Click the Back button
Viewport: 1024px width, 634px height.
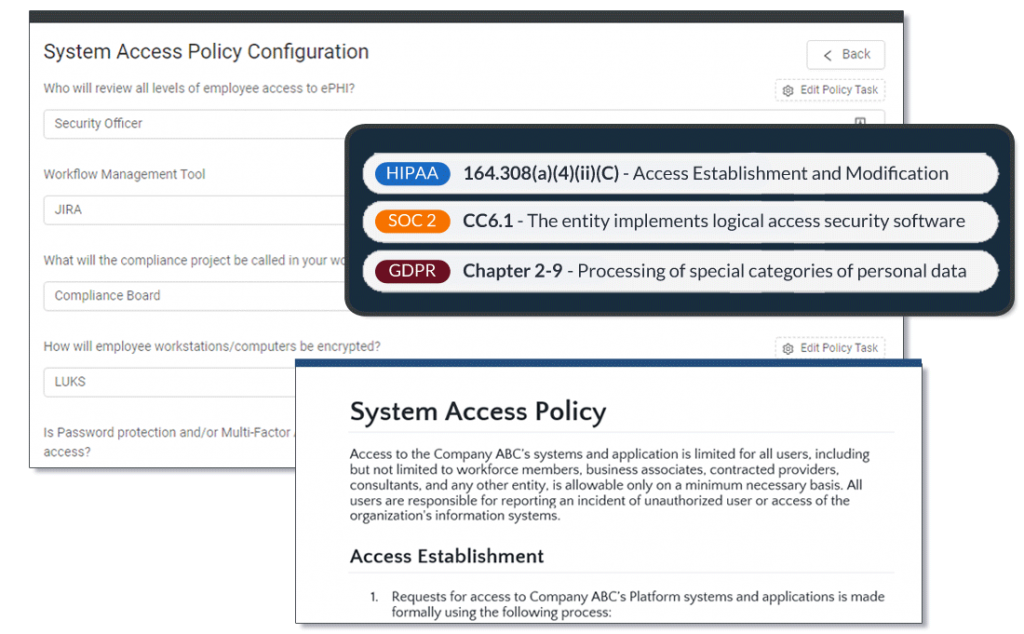tap(846, 54)
